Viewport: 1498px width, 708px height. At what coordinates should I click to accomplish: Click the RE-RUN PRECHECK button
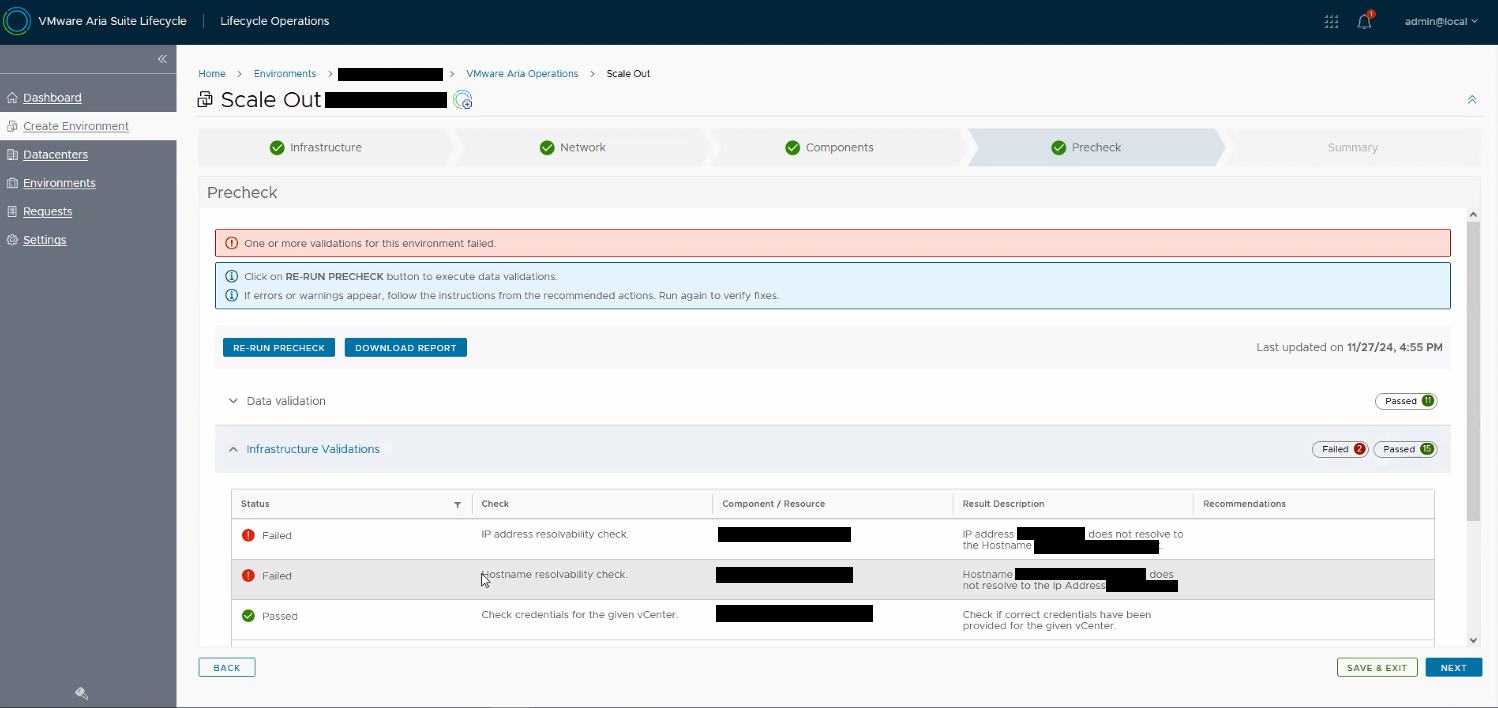point(279,348)
